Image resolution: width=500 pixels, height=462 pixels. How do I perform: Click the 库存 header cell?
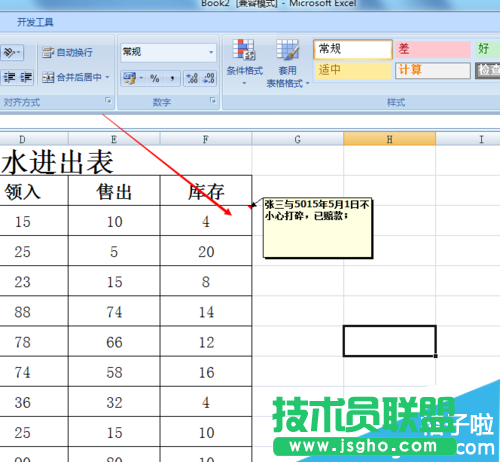point(206,191)
